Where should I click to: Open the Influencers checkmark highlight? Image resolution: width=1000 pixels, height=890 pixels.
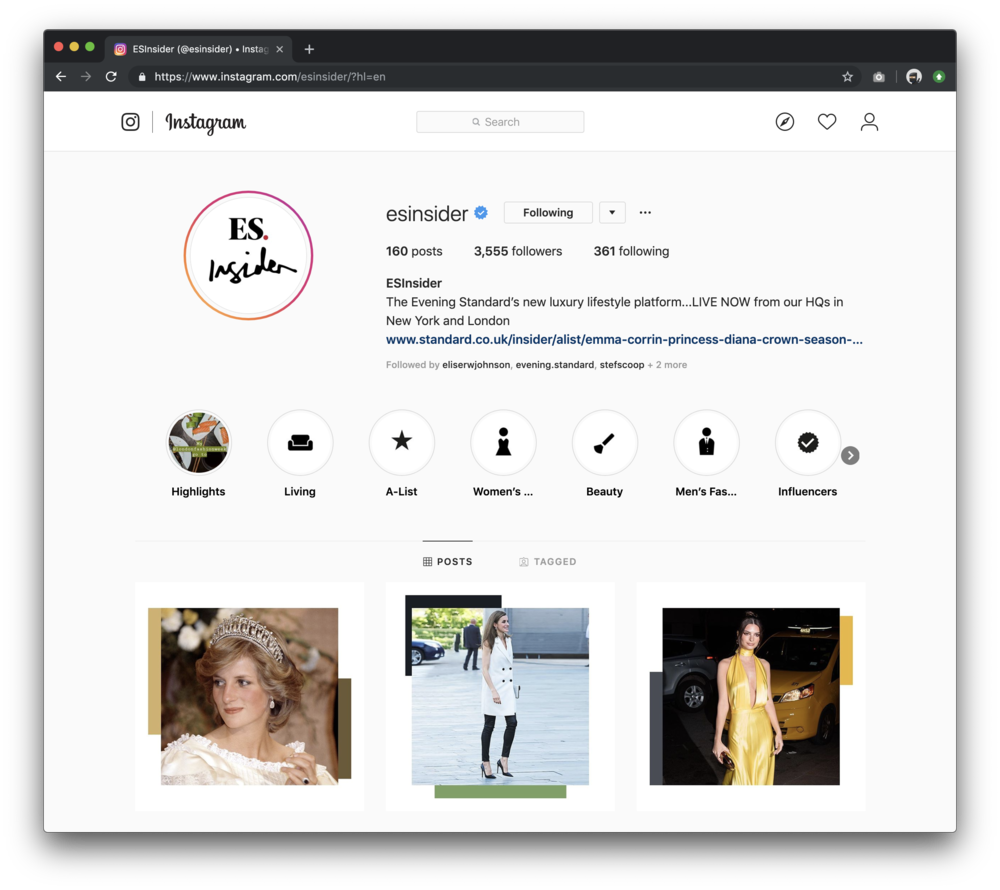click(807, 442)
